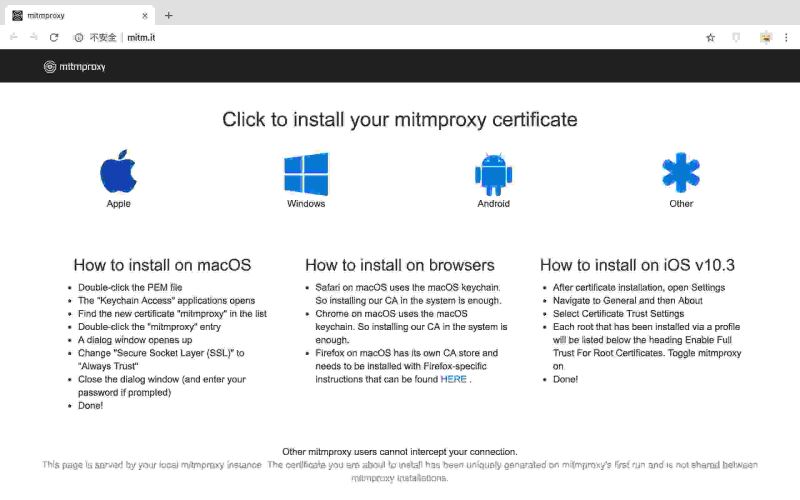Click the Apple label under the icon

click(x=118, y=204)
